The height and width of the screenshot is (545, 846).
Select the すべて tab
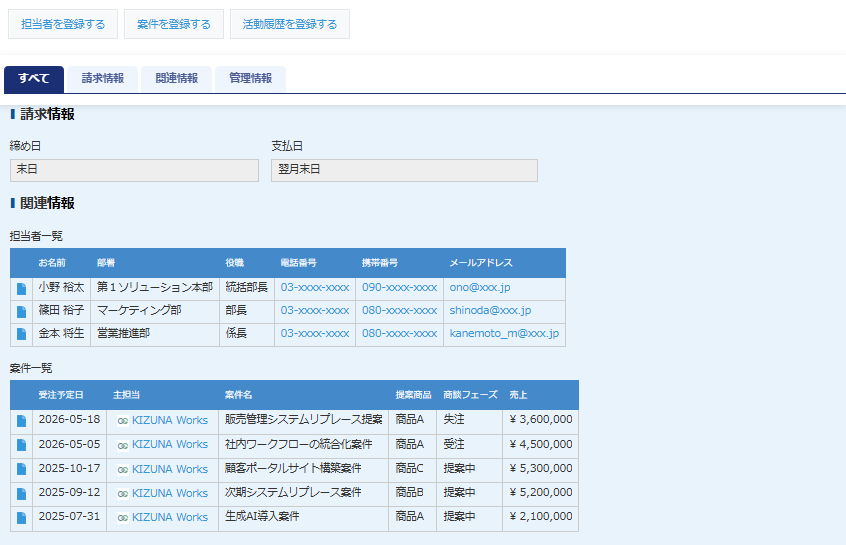point(34,79)
